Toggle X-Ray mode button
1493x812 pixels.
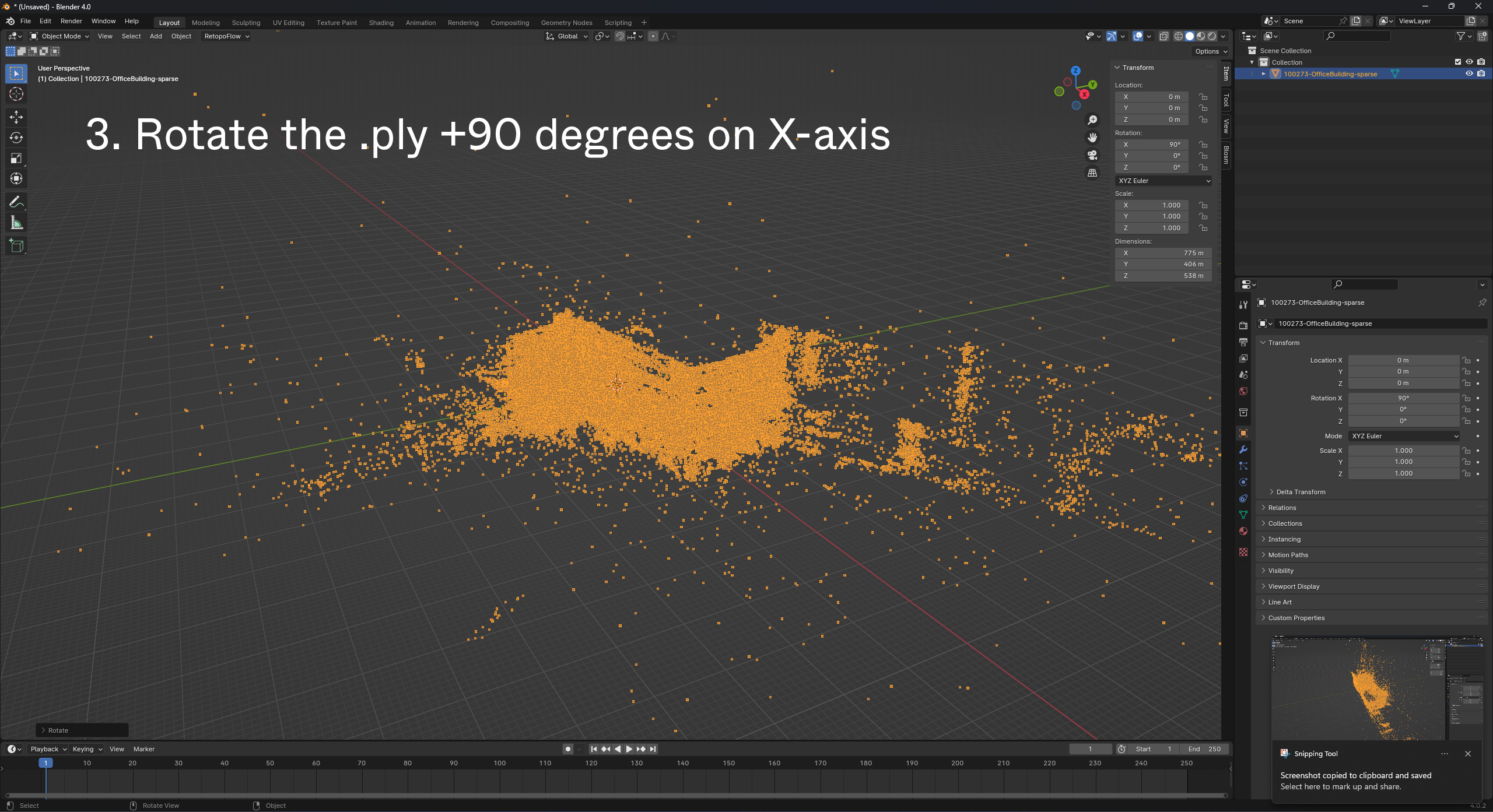[x=1163, y=36]
